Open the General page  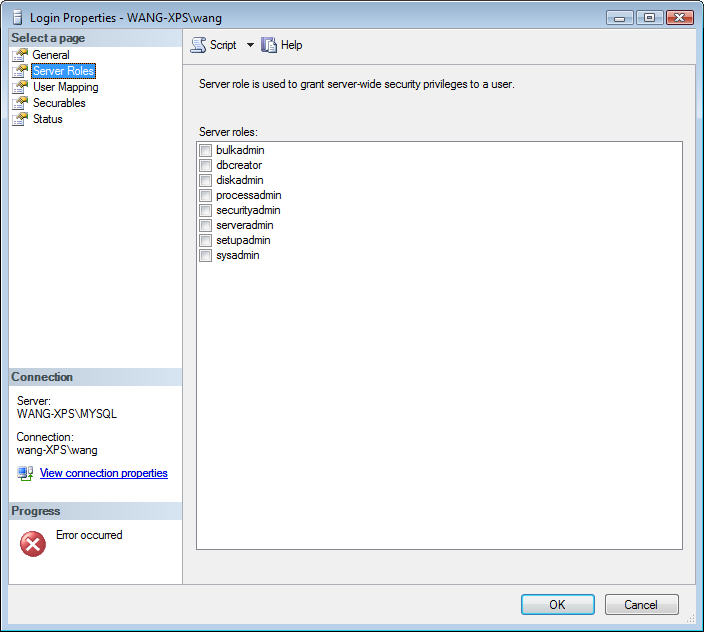pos(51,55)
